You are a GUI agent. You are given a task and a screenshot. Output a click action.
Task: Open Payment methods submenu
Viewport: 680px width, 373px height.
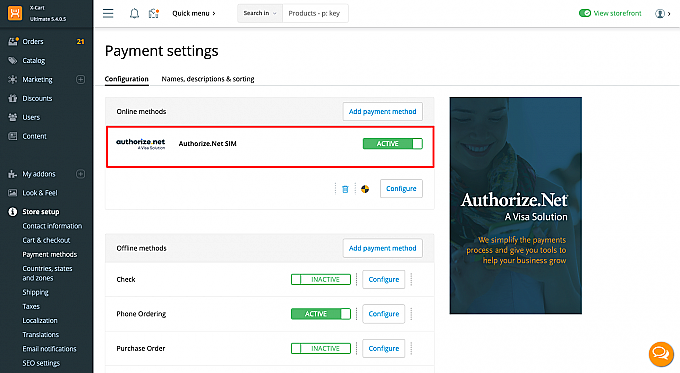pyautogui.click(x=50, y=255)
